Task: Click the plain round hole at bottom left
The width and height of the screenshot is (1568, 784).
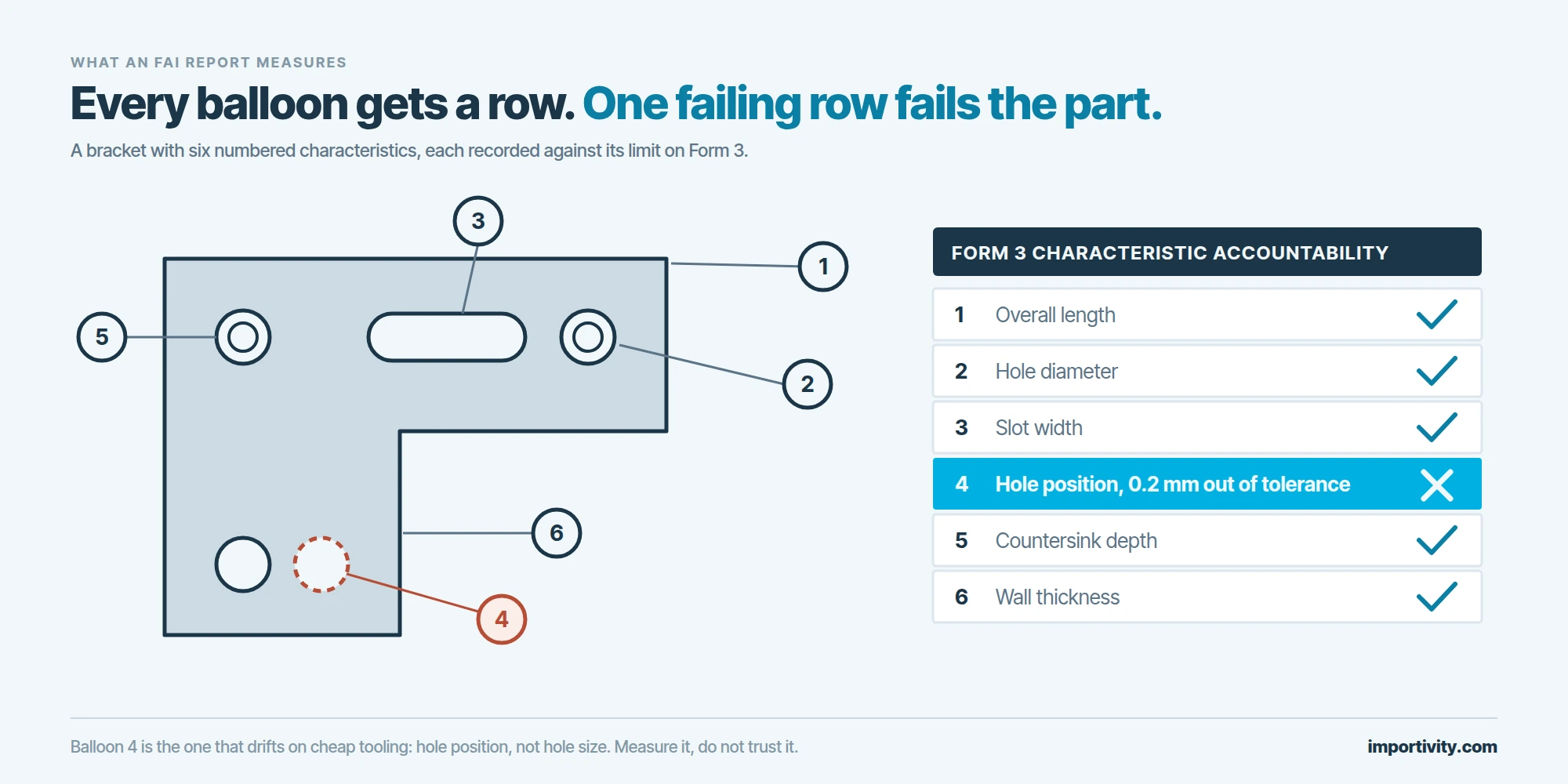Action: click(x=243, y=564)
